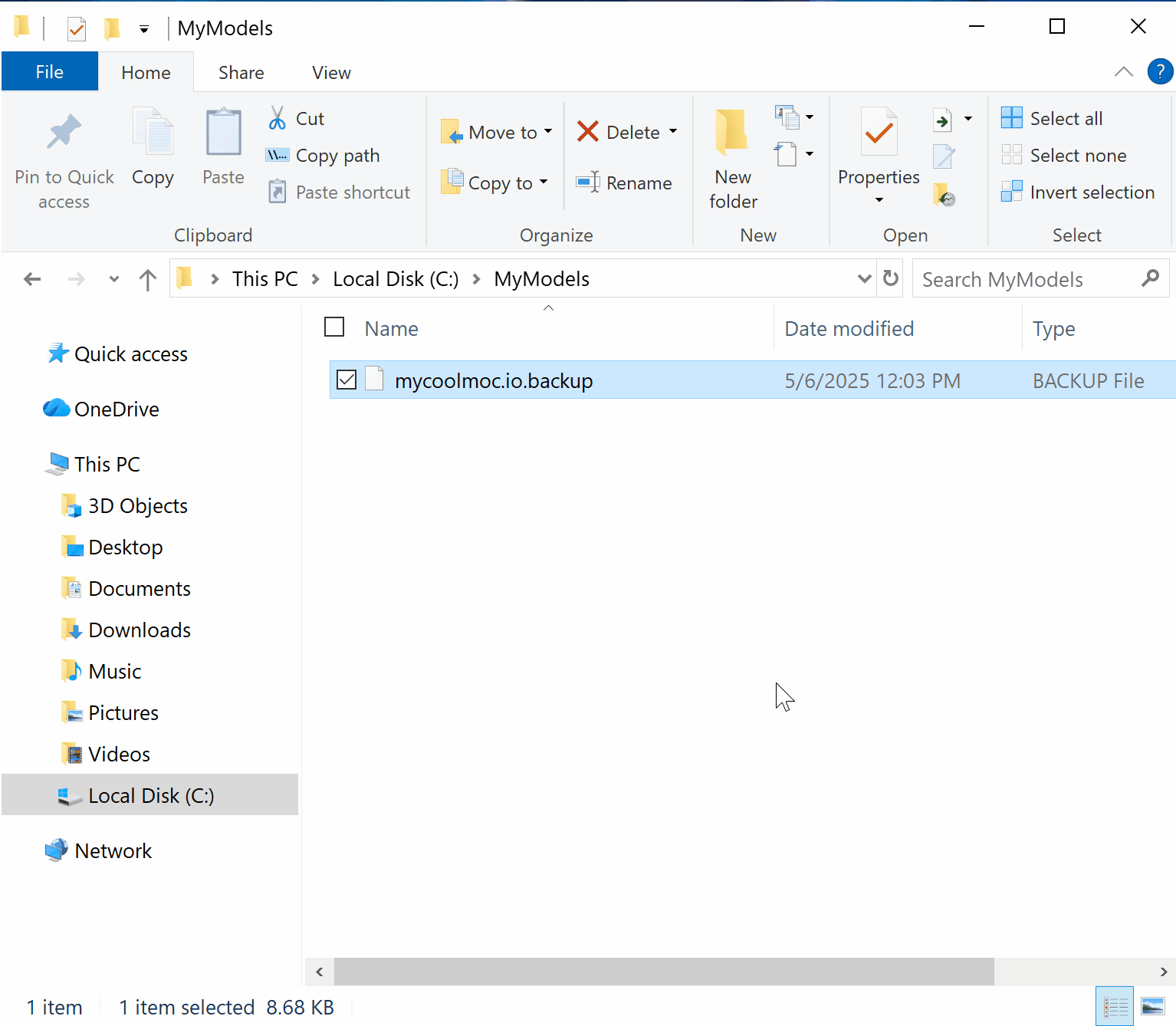Viewport: 1176px width, 1026px height.
Task: Click the Cut scissors icon
Action: [x=277, y=118]
